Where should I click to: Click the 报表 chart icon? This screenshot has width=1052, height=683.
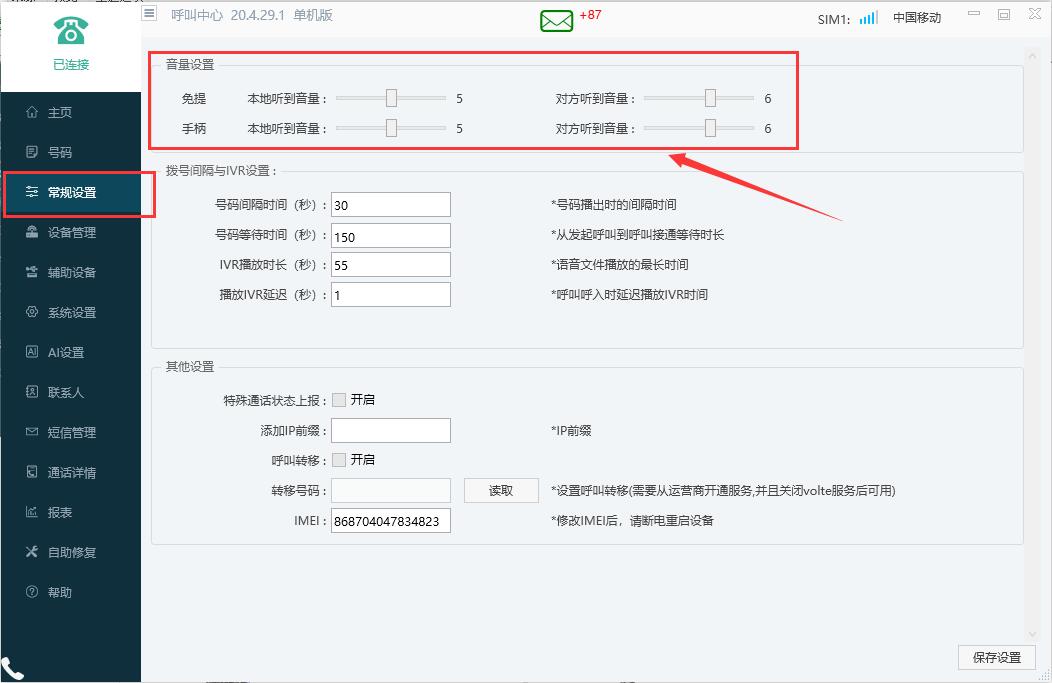[x=32, y=512]
